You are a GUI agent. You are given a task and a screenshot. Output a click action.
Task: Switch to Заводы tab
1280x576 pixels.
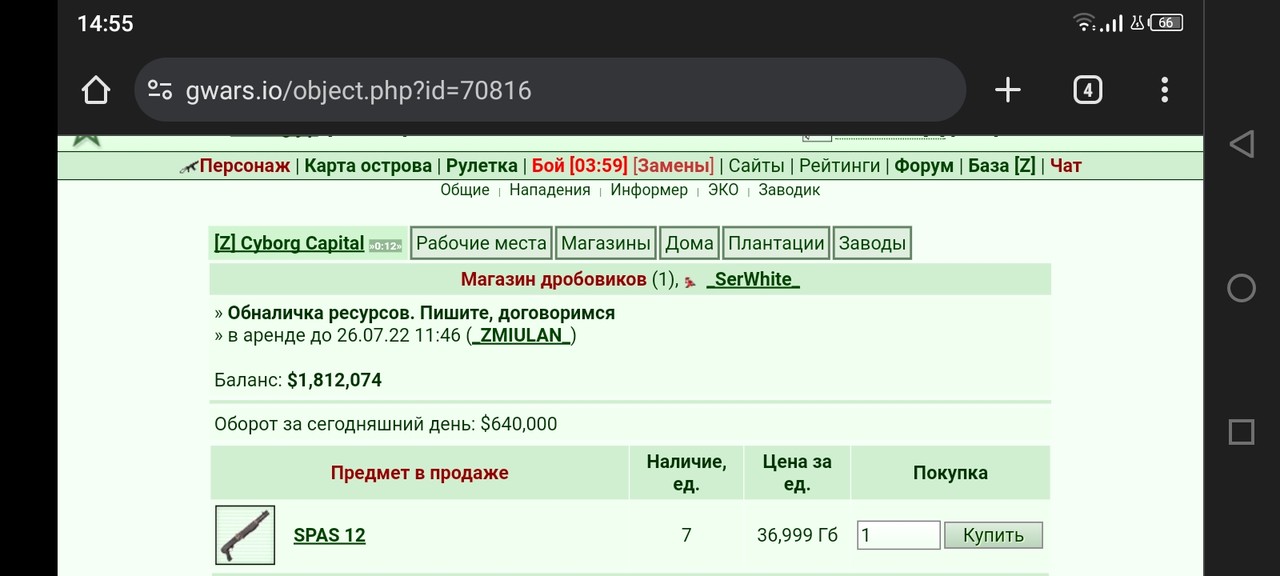(872, 243)
